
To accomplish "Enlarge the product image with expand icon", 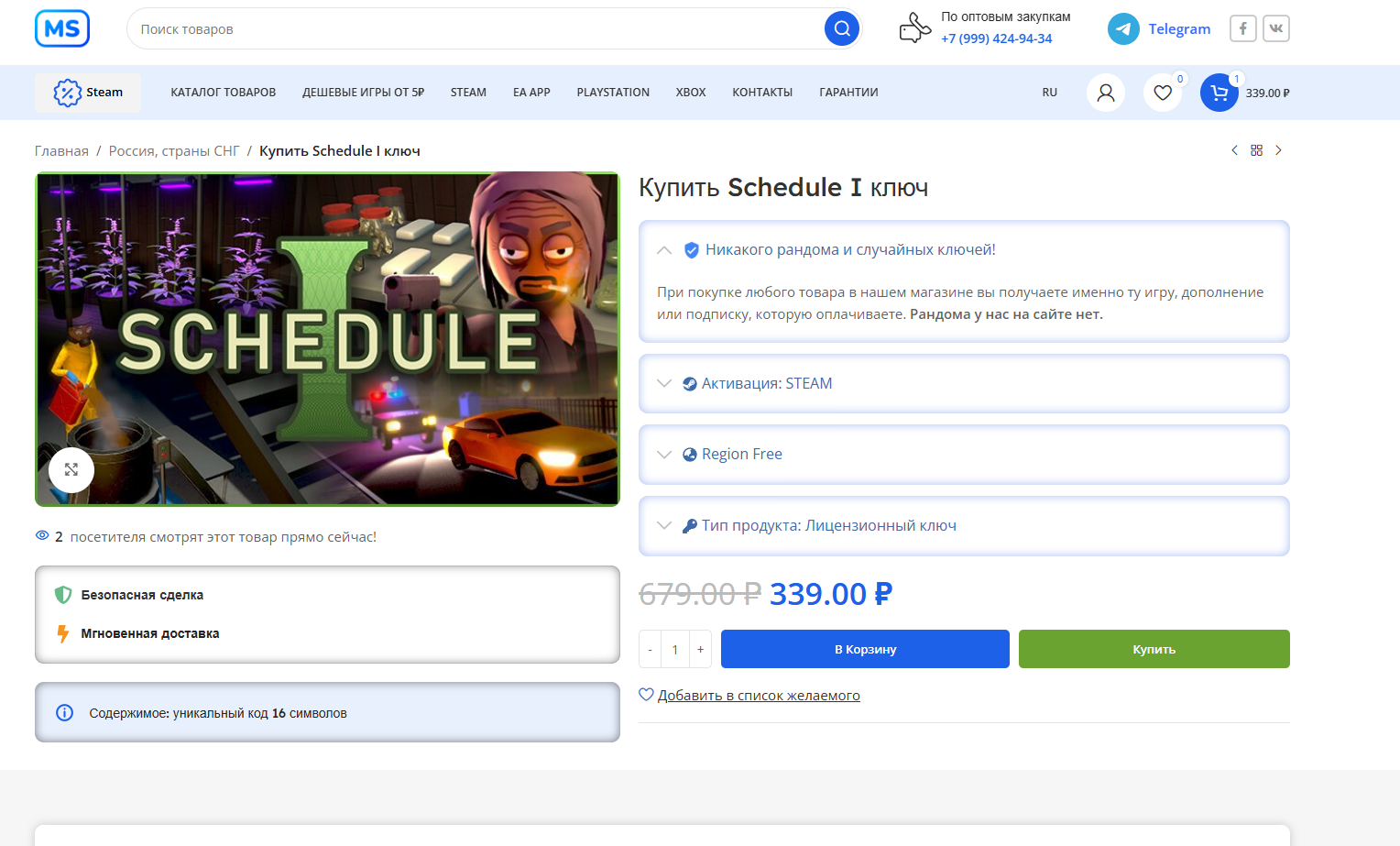I will 71,469.
